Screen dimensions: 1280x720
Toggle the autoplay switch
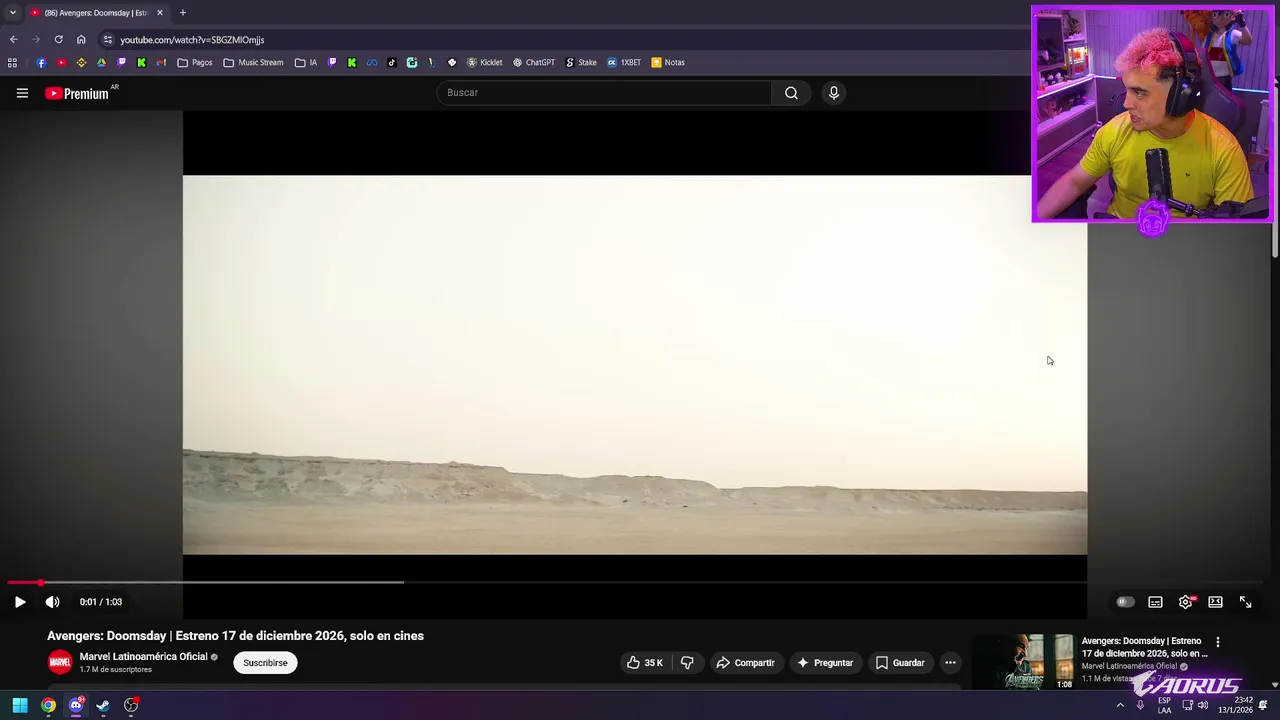(x=1125, y=602)
